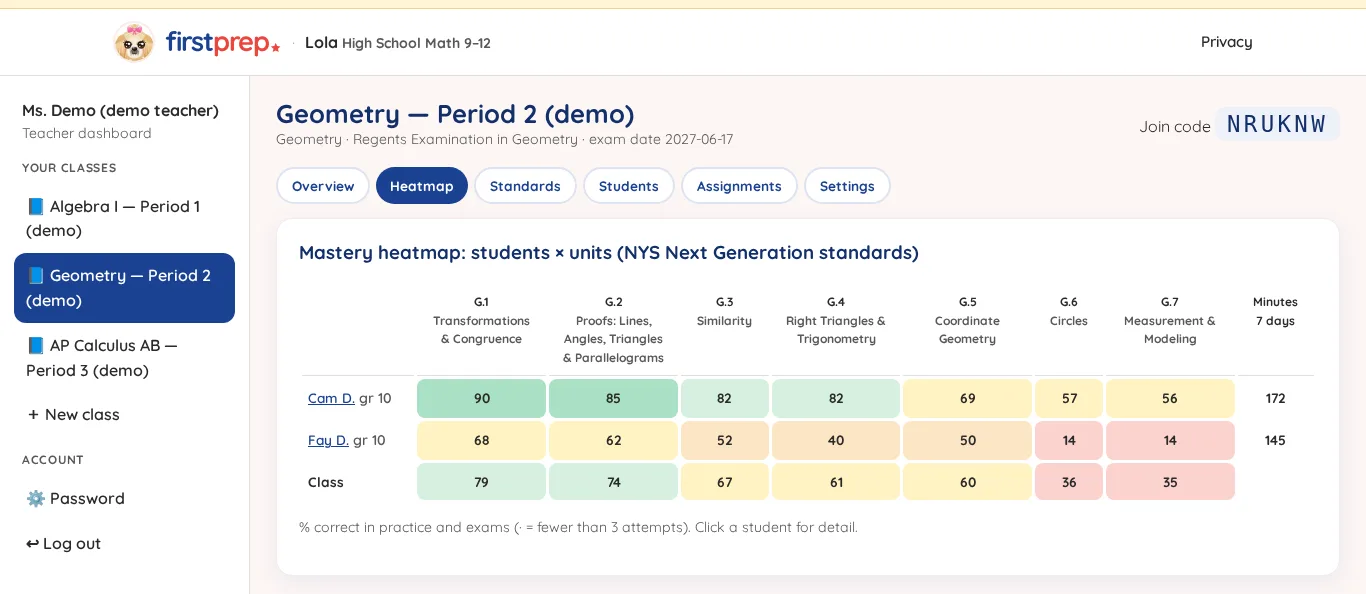Click the Password gear icon
Image resolution: width=1366 pixels, height=594 pixels.
coord(36,498)
